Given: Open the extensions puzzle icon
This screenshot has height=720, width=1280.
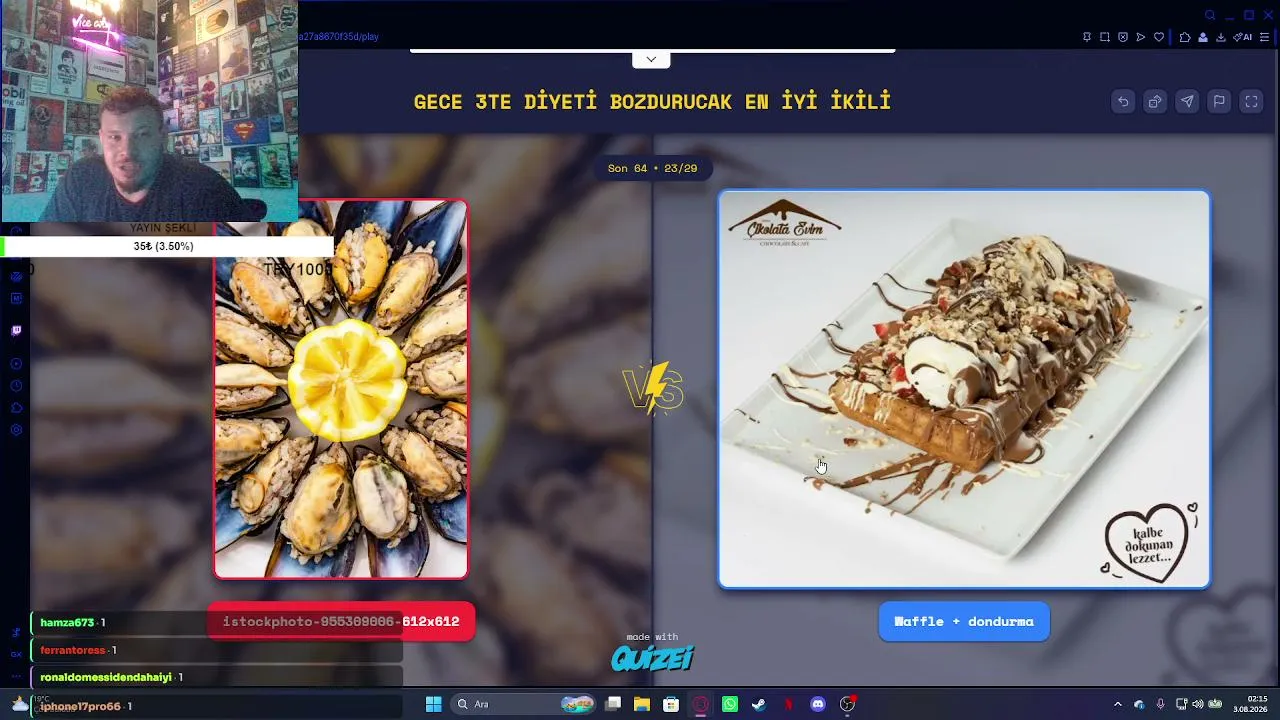Looking at the screenshot, I should pos(1185,37).
